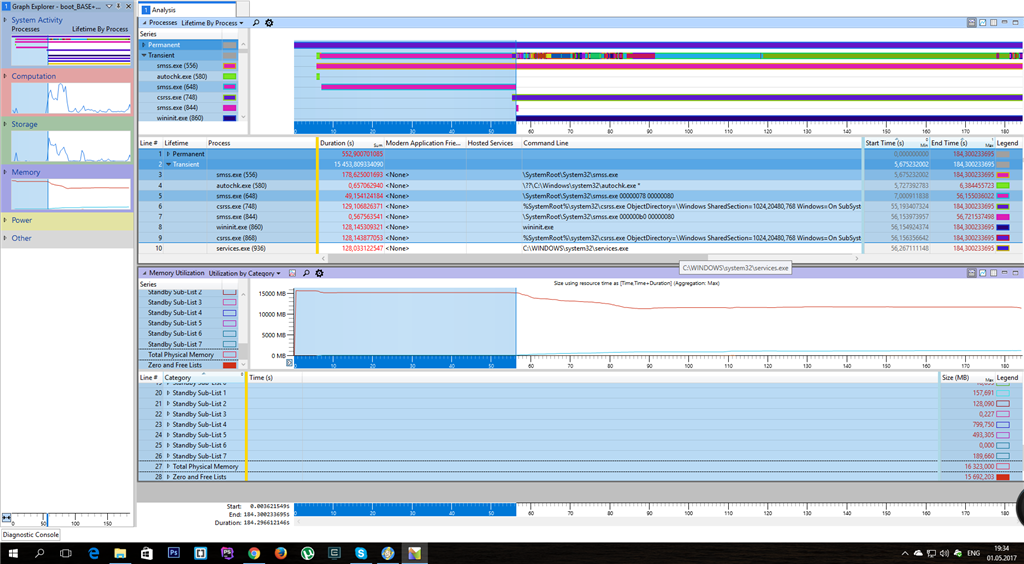Show table-only view for Memory Utilization panel
This screenshot has height=564, width=1024.
point(993,273)
